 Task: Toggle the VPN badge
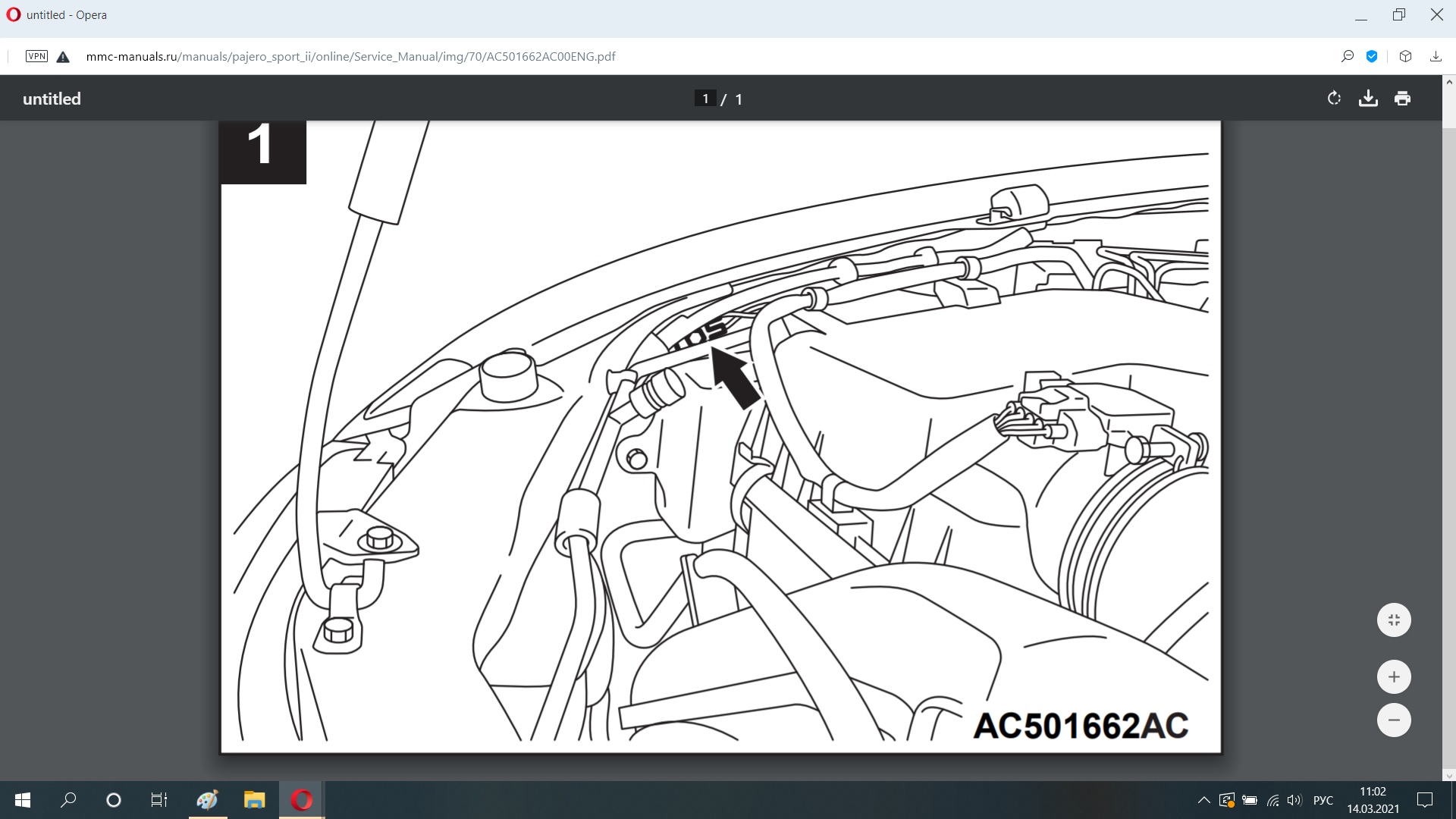[x=36, y=56]
